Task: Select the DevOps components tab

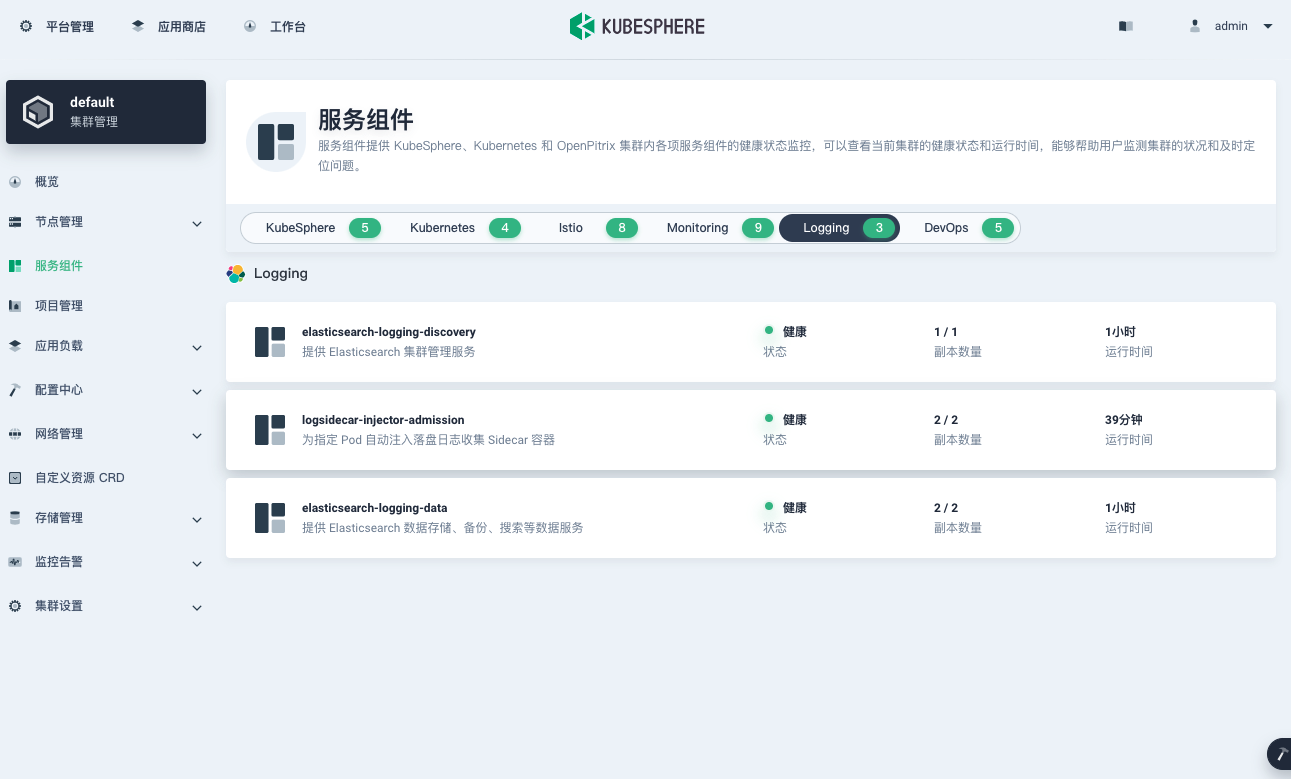Action: pyautogui.click(x=963, y=228)
